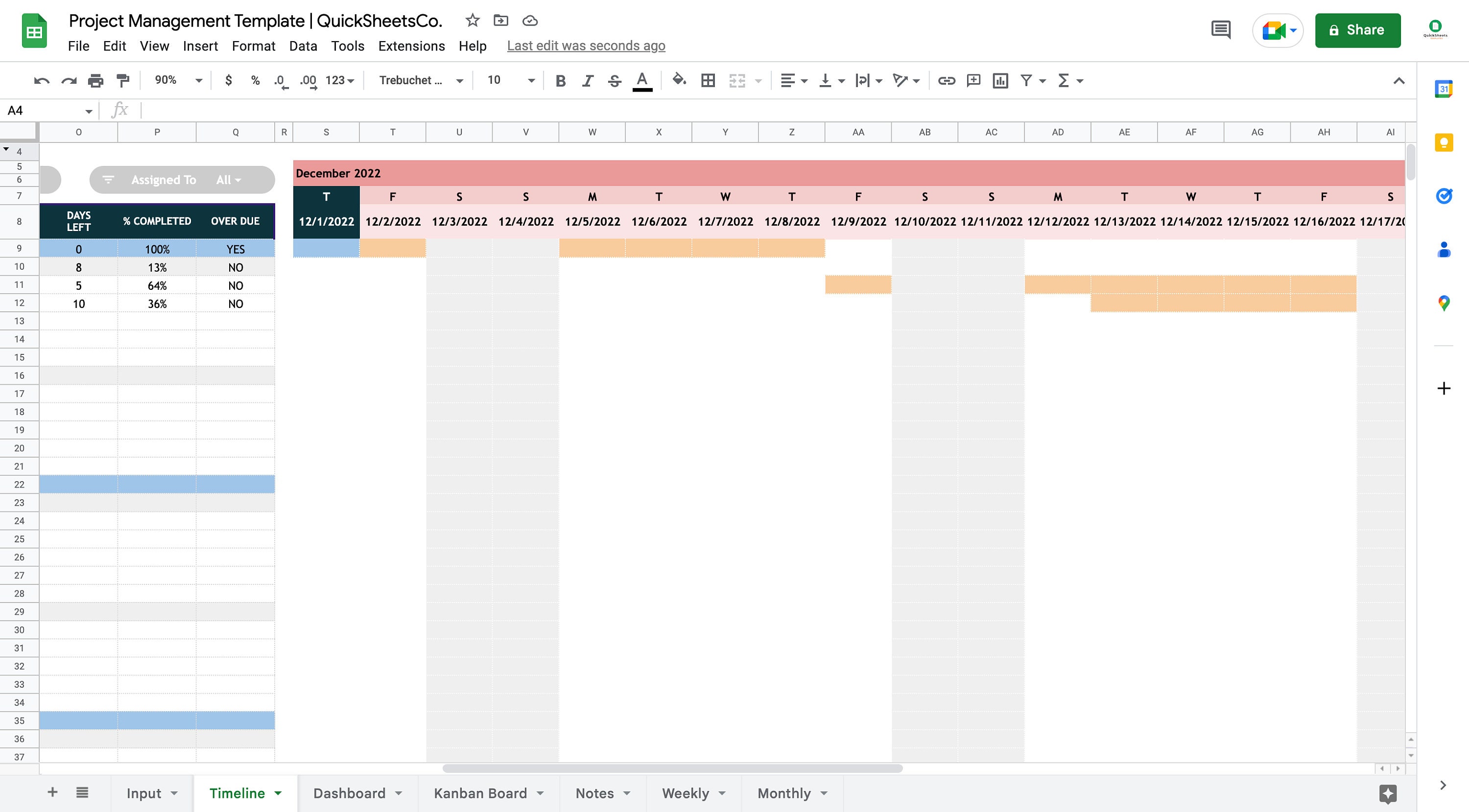
Task: Click the Share button
Action: coord(1357,30)
